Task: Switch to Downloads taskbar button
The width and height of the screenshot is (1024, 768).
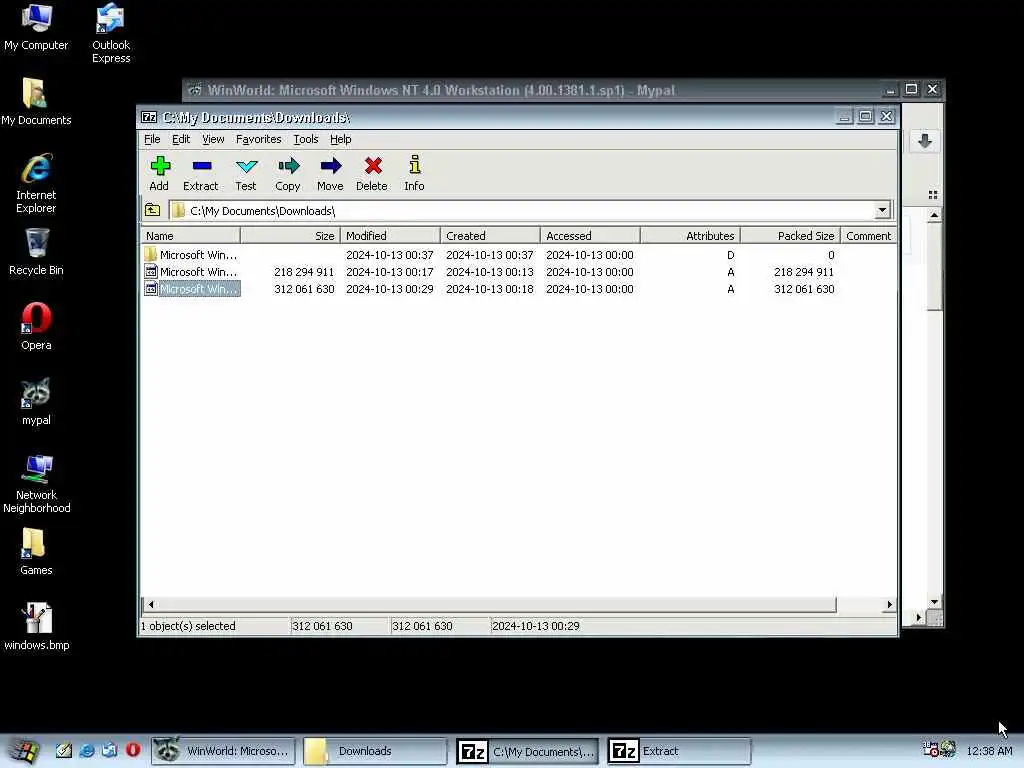Action: pos(376,751)
